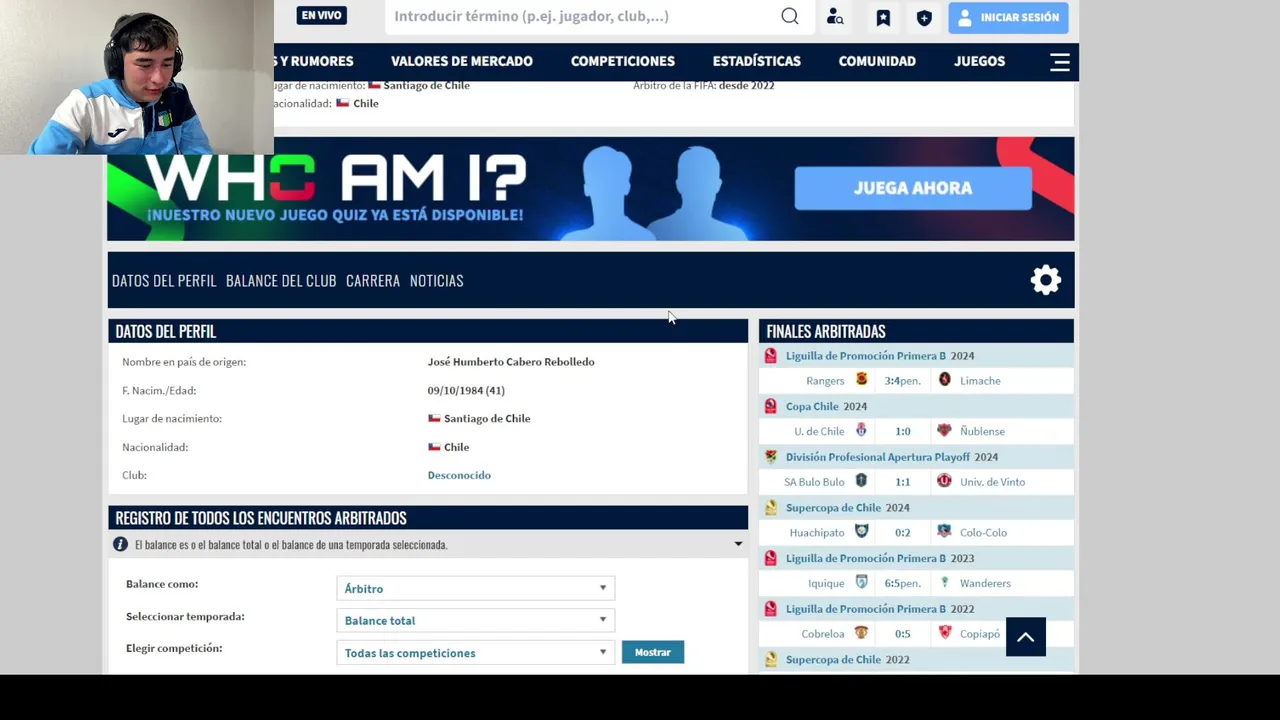
Task: Open the 1:0 U. de Chile result
Action: tap(903, 431)
